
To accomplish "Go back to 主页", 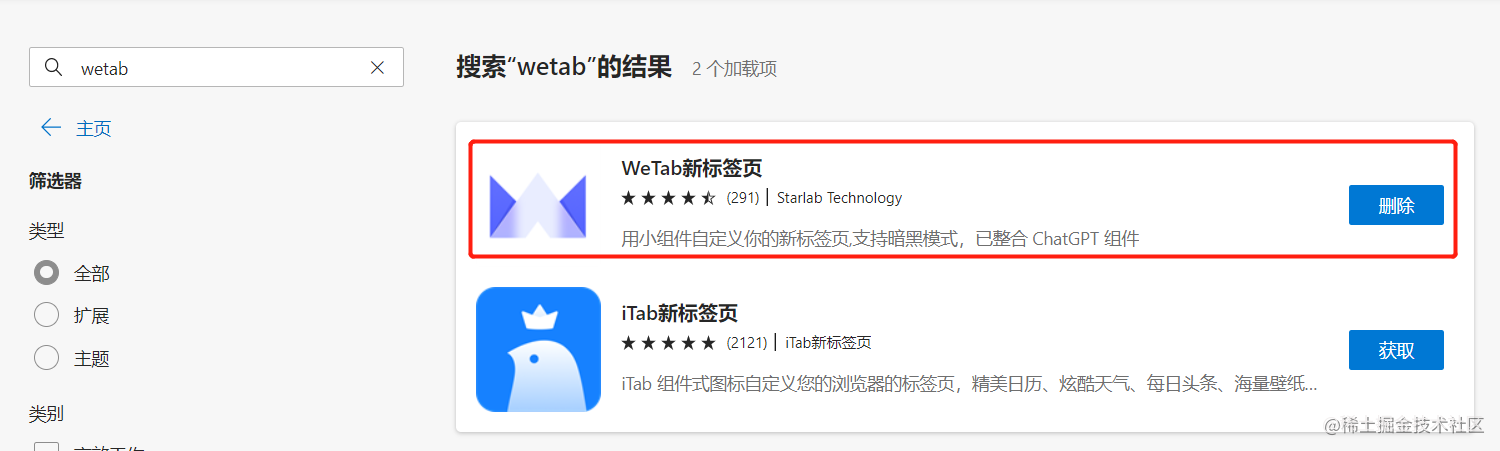I will click(94, 128).
